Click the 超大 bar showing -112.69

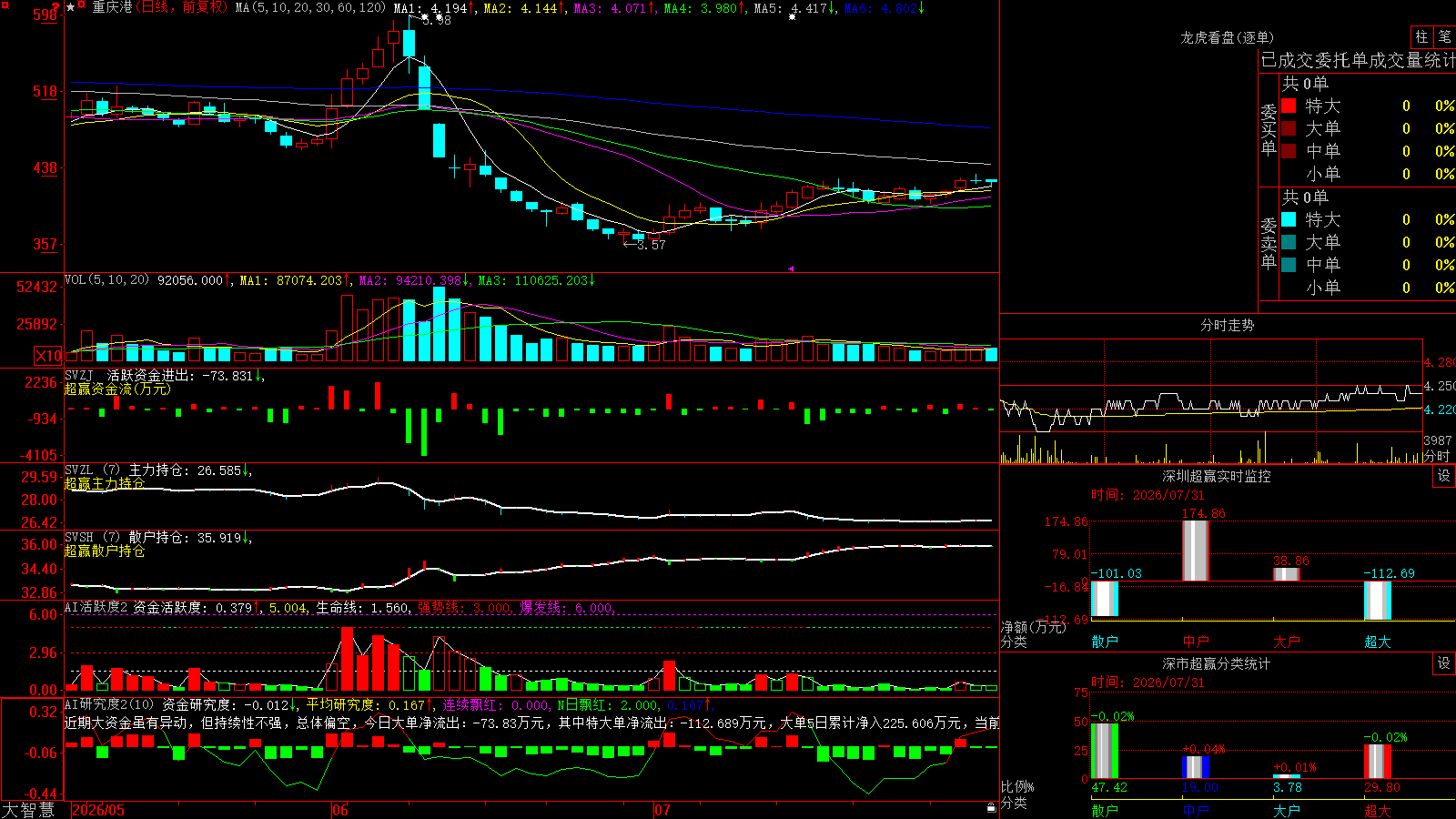(1378, 601)
